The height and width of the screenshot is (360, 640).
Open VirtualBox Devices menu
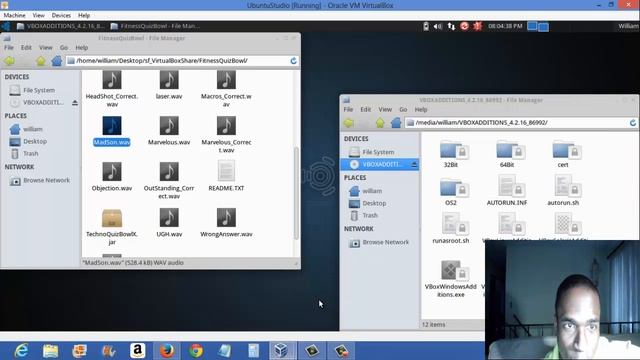point(61,16)
